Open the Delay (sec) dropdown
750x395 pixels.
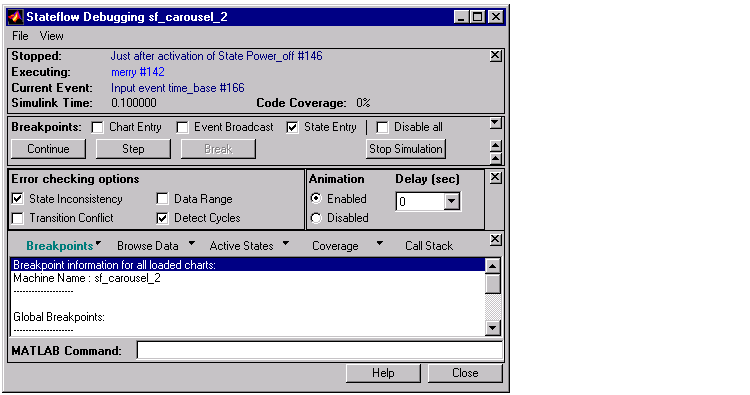coord(451,201)
